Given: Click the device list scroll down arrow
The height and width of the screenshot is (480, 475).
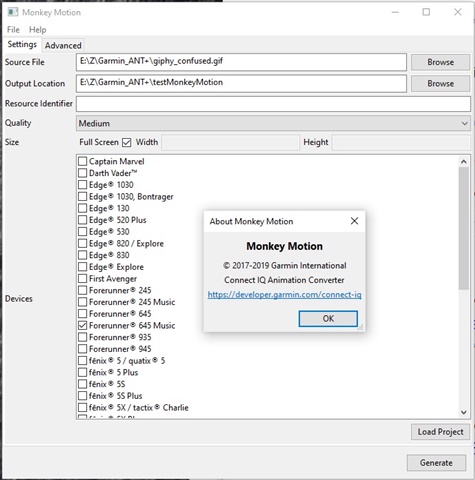Looking at the screenshot, I should click(464, 412).
